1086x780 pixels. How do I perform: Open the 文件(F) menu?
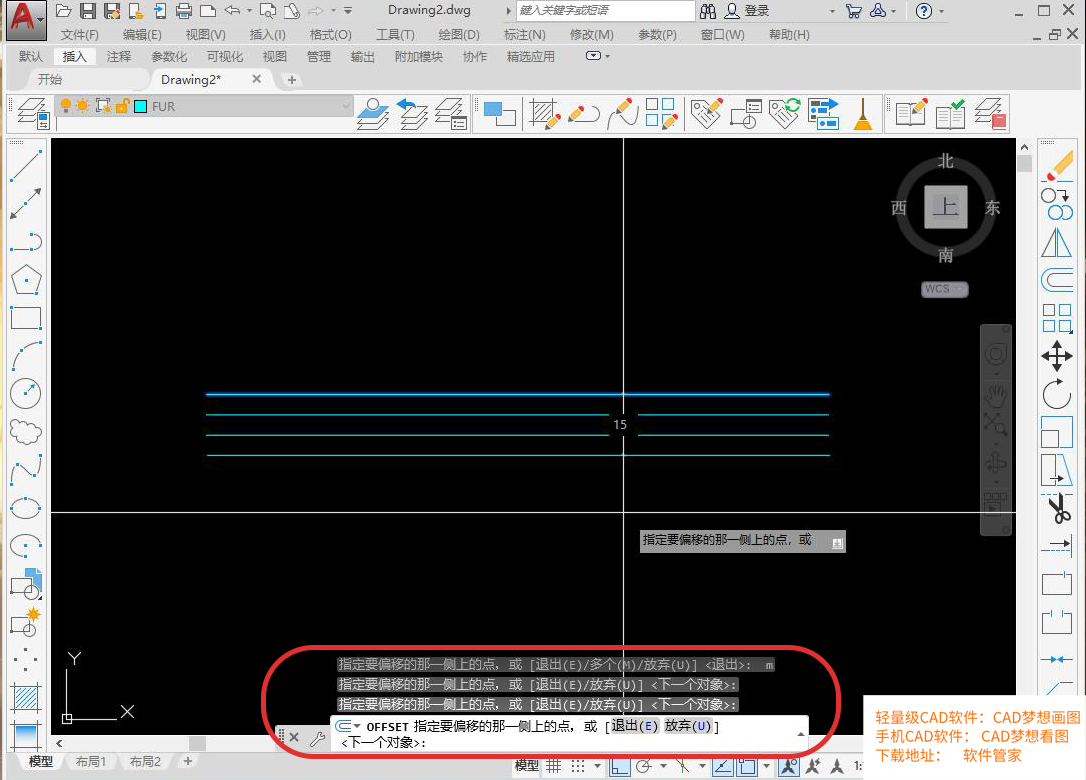(79, 35)
